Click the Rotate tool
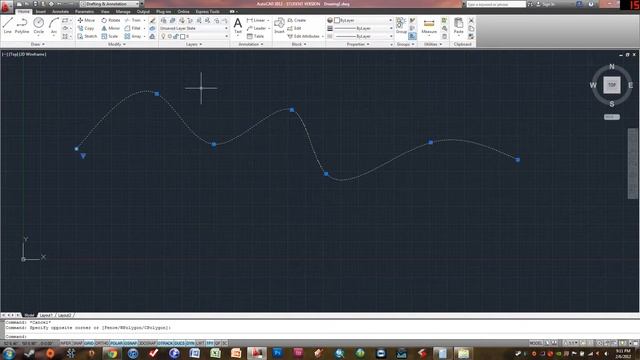The height and width of the screenshot is (360, 640). coord(111,20)
